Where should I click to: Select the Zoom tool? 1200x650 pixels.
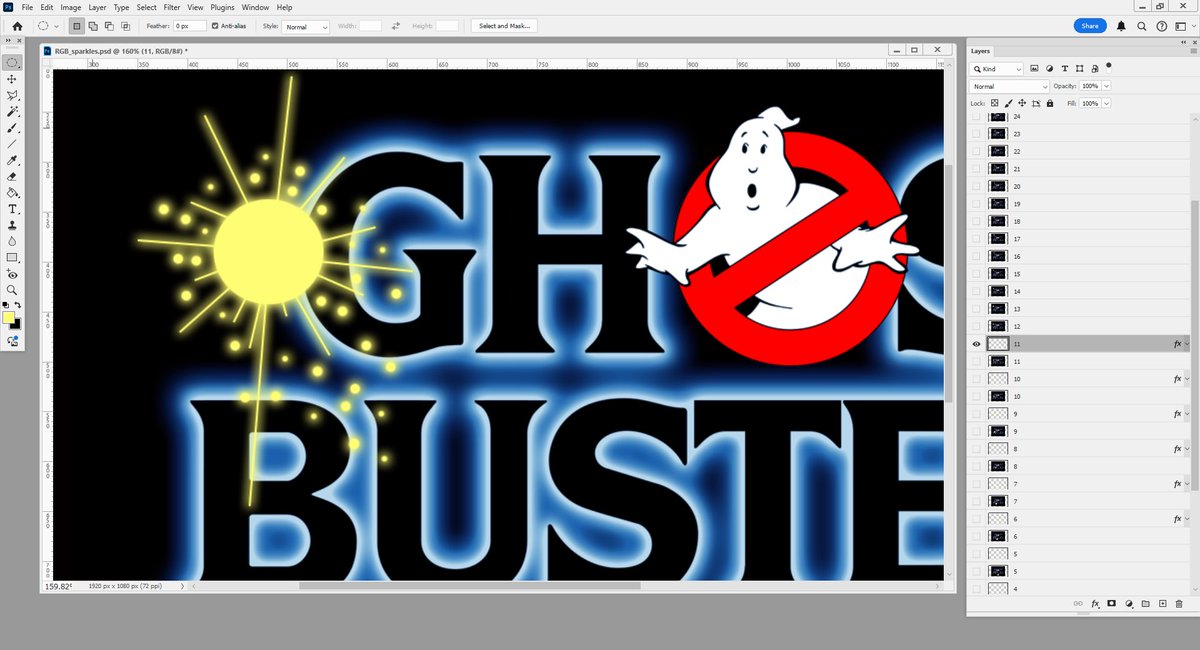[12, 290]
